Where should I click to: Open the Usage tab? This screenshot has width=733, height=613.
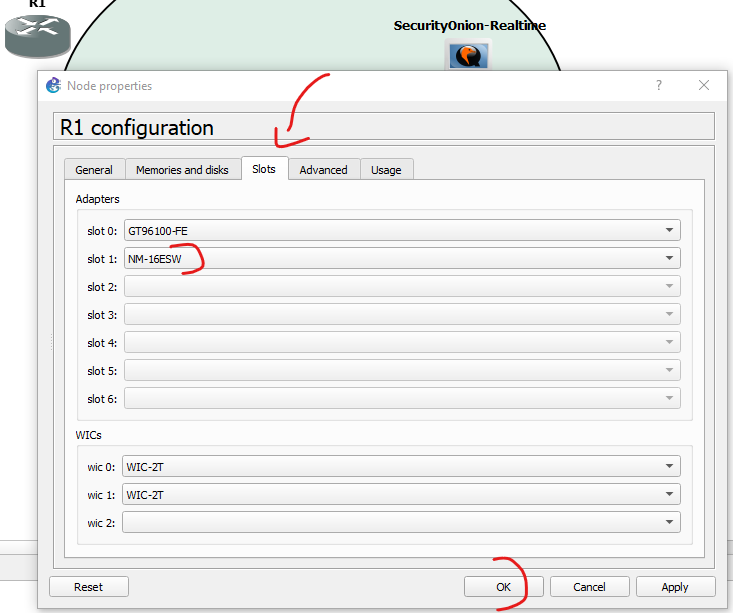[386, 170]
